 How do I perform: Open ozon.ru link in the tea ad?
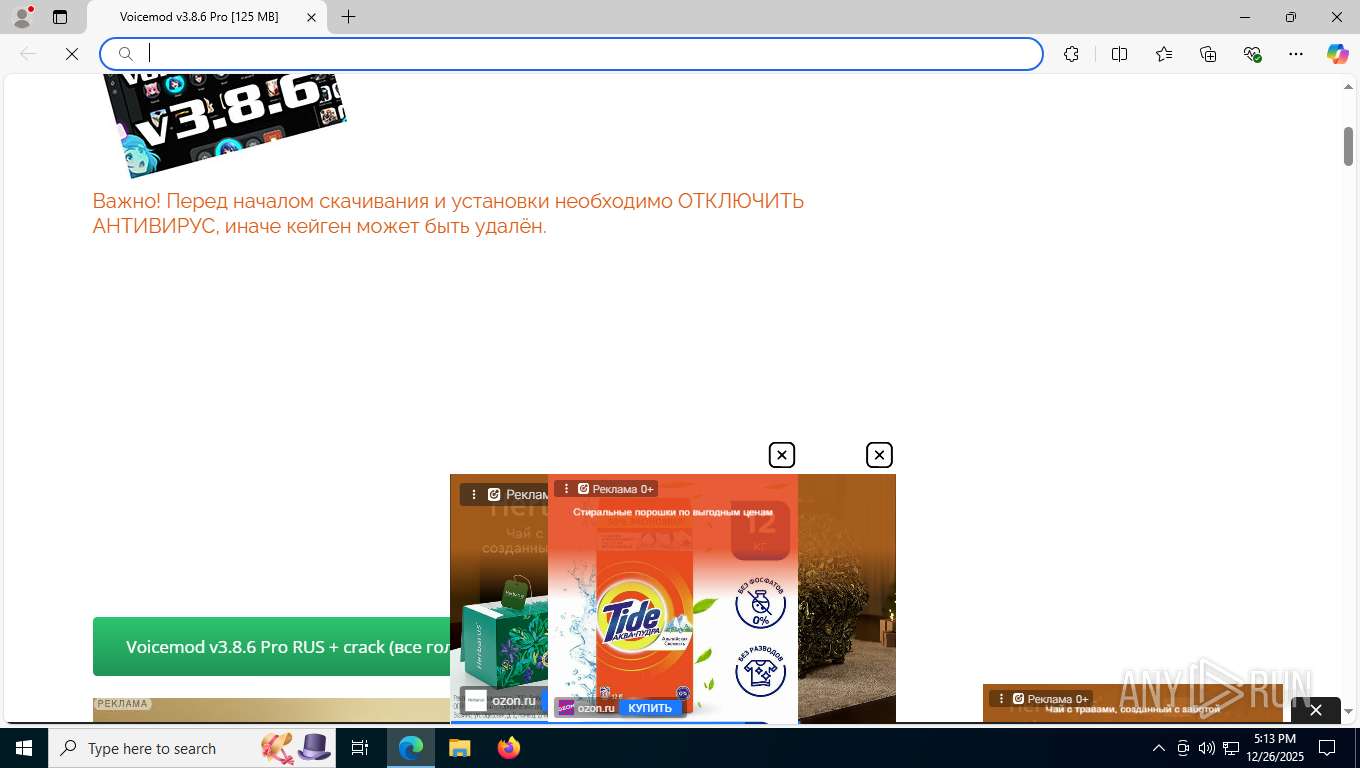pyautogui.click(x=514, y=700)
